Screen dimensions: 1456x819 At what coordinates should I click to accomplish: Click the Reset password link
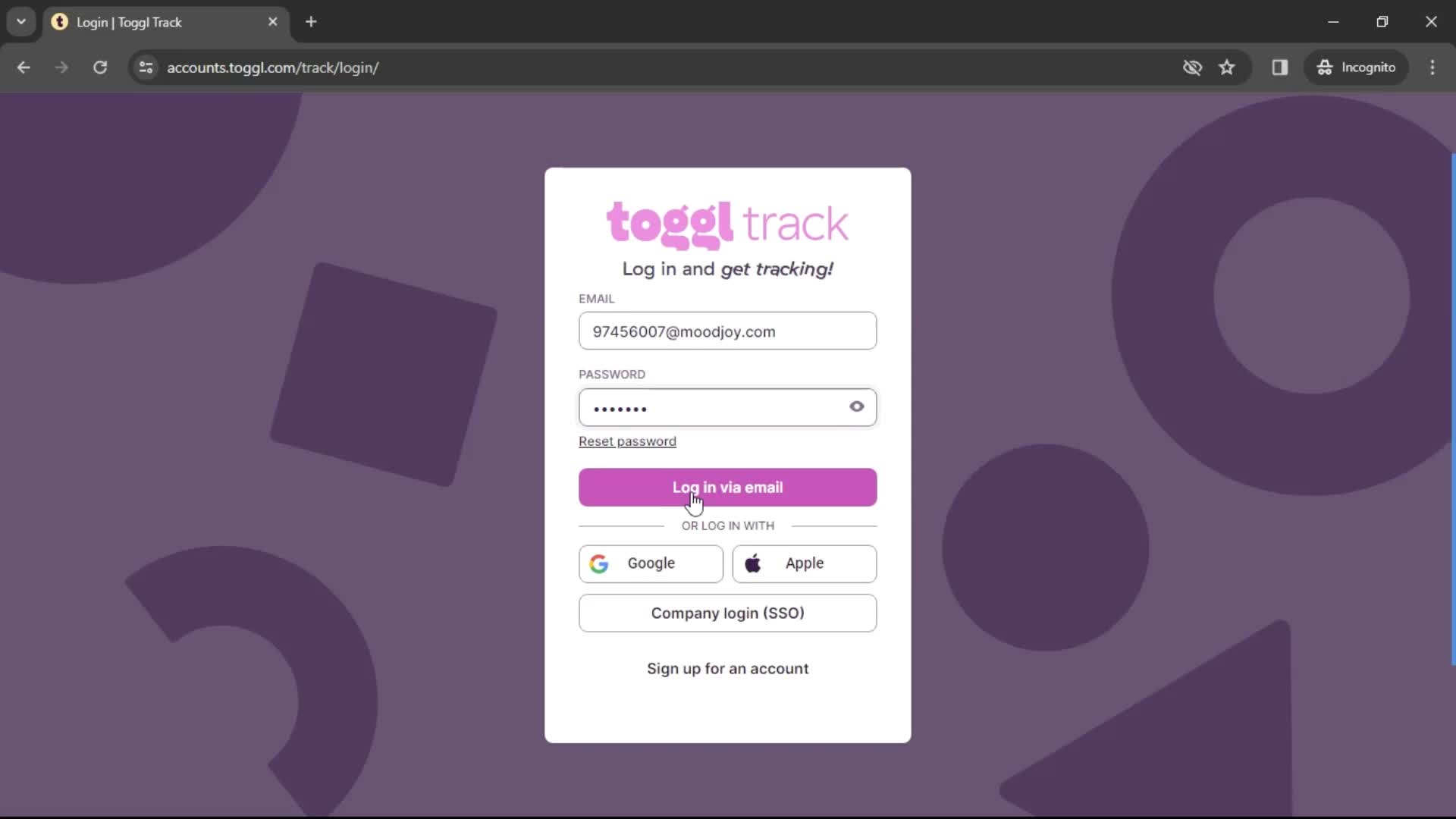[628, 441]
